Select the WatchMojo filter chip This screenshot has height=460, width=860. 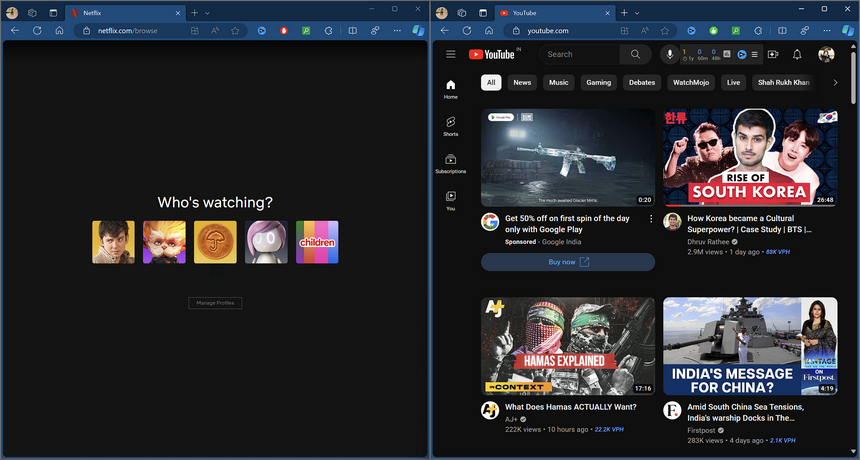(x=690, y=83)
